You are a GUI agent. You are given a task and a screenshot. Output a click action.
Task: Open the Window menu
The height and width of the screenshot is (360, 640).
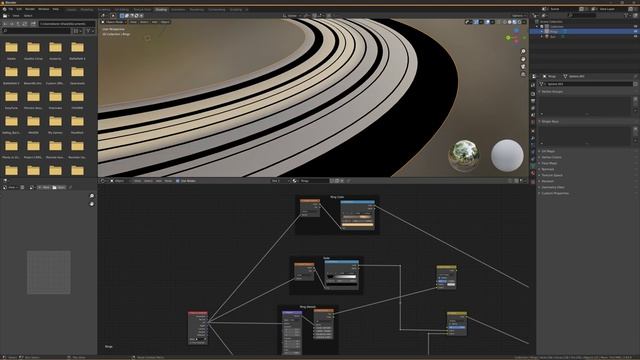43,9
